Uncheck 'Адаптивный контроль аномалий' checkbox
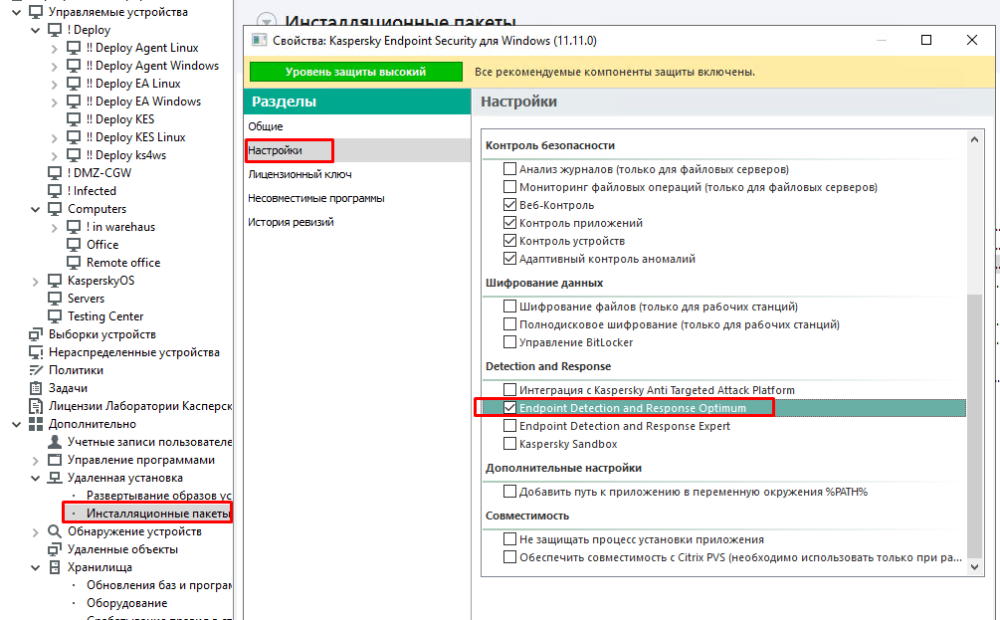This screenshot has width=1000, height=620. coord(510,258)
